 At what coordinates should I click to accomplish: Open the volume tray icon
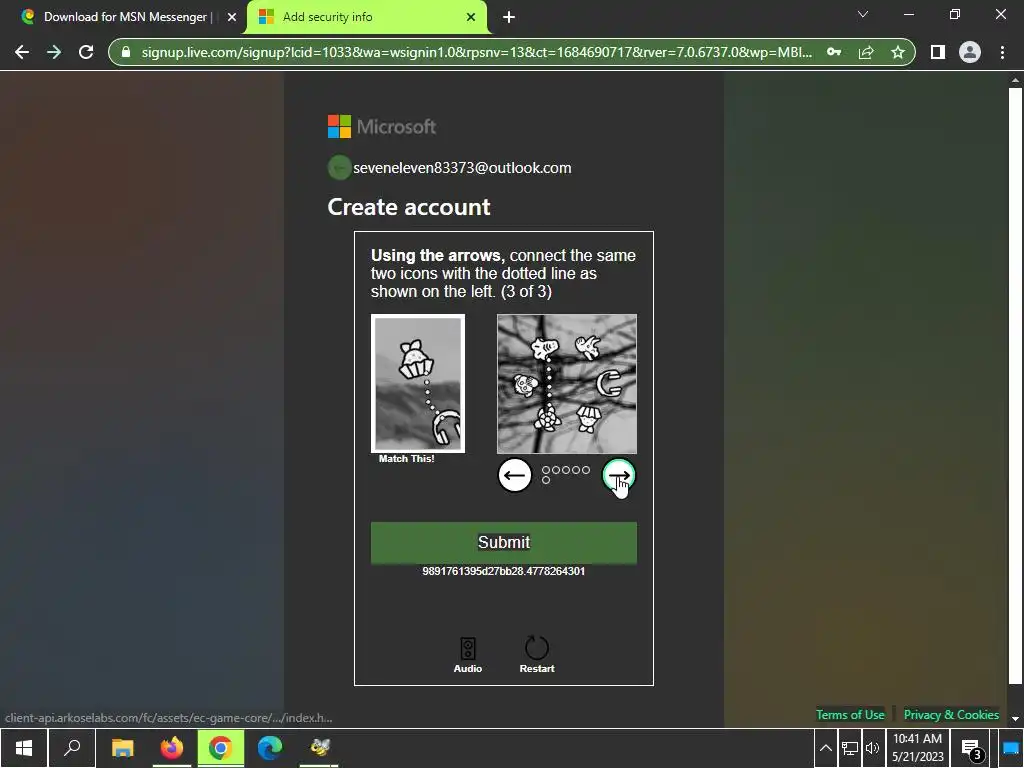tap(872, 748)
